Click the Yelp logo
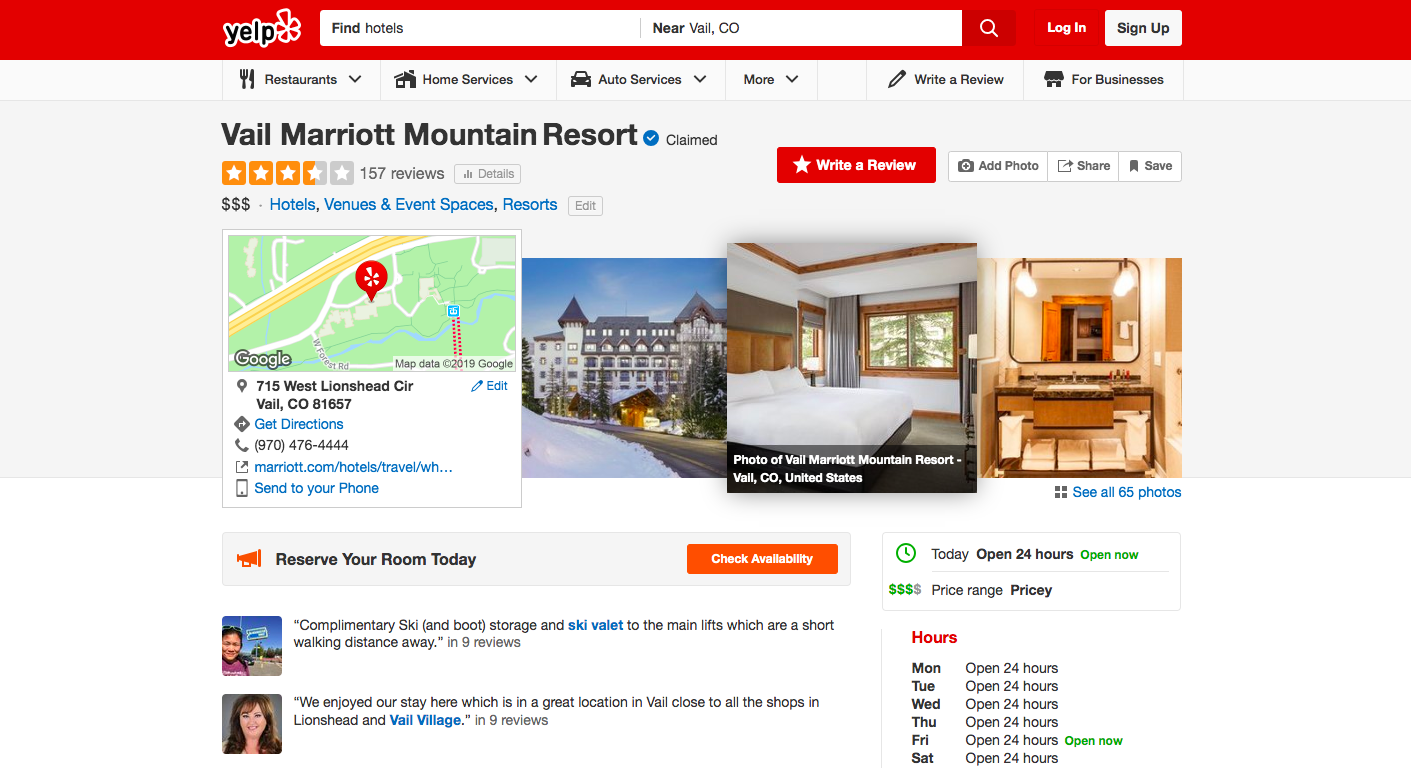 pyautogui.click(x=259, y=27)
